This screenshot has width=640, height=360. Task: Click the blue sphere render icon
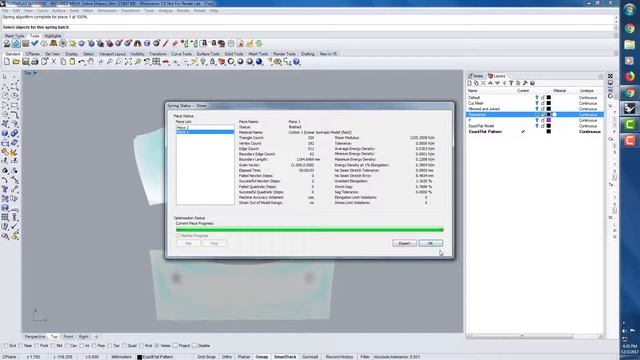point(259,62)
